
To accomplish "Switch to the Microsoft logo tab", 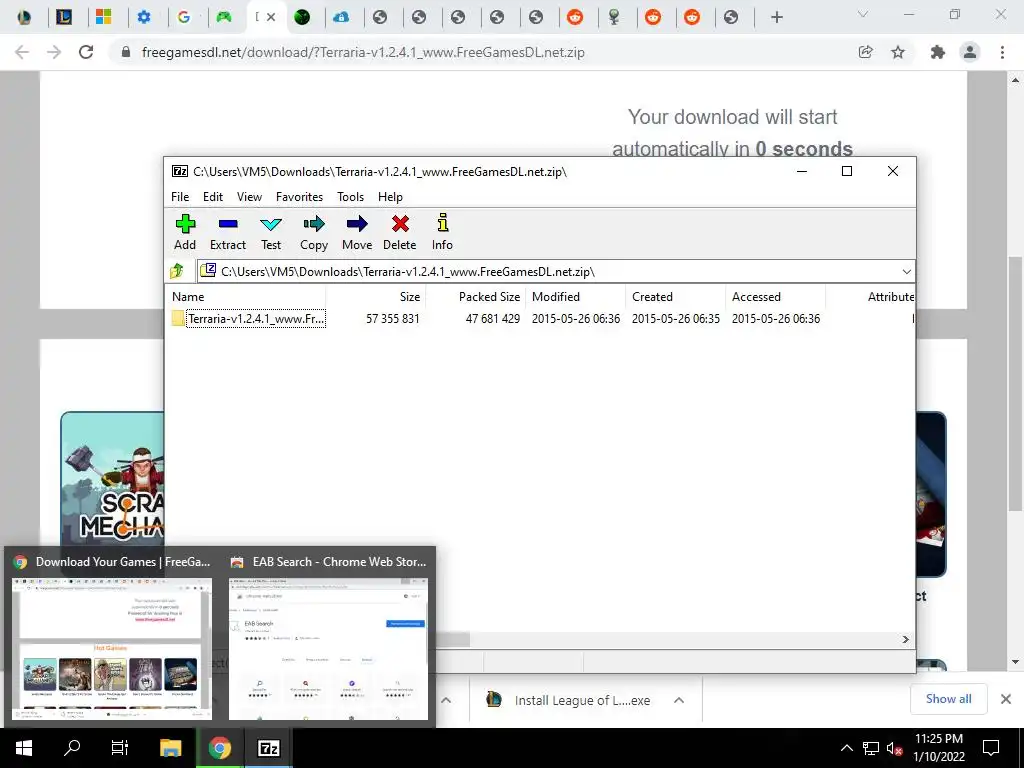I will click(x=103, y=17).
